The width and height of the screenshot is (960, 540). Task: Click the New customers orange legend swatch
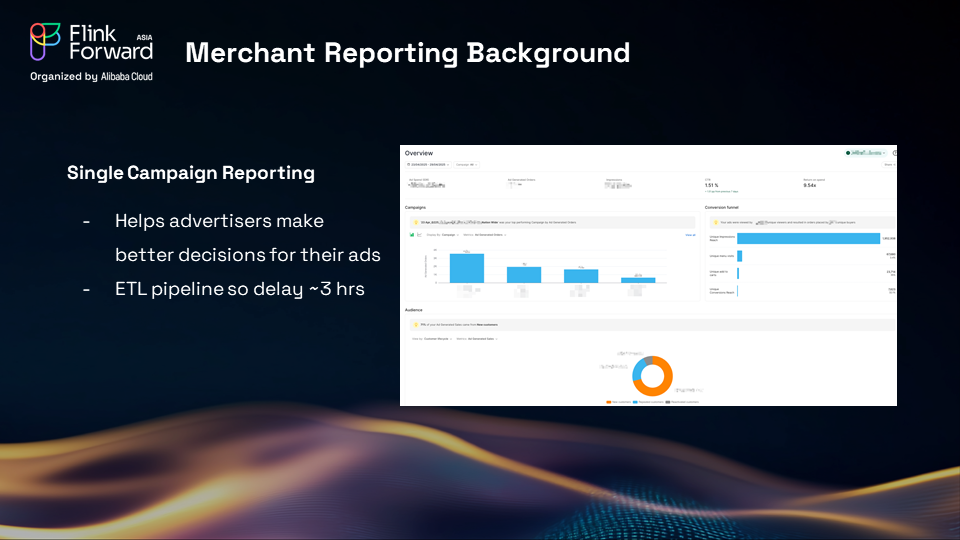tap(609, 402)
